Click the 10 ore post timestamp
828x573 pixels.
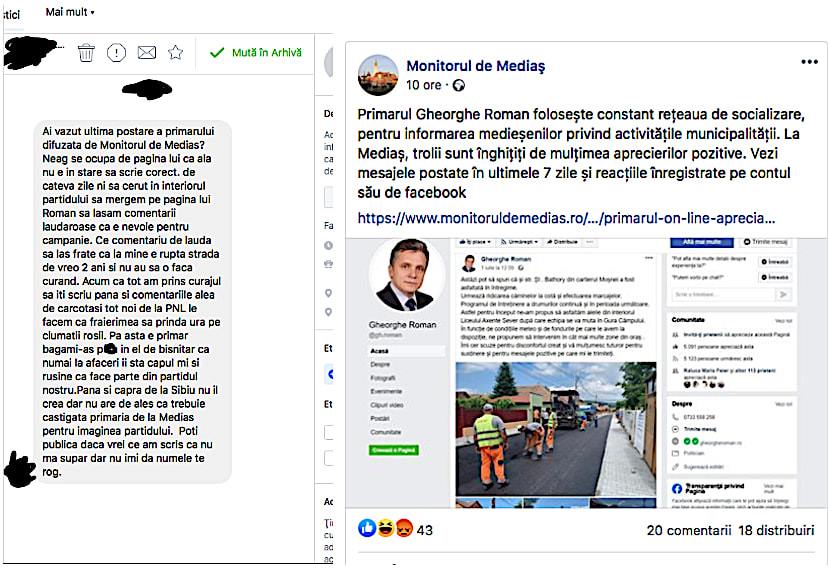(x=424, y=86)
